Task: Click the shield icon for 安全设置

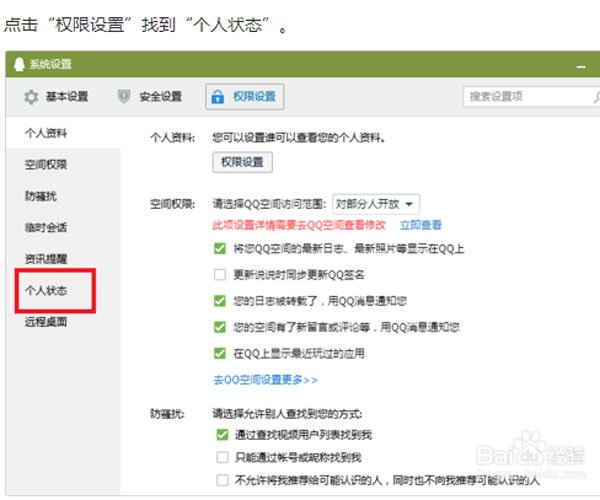Action: point(124,96)
